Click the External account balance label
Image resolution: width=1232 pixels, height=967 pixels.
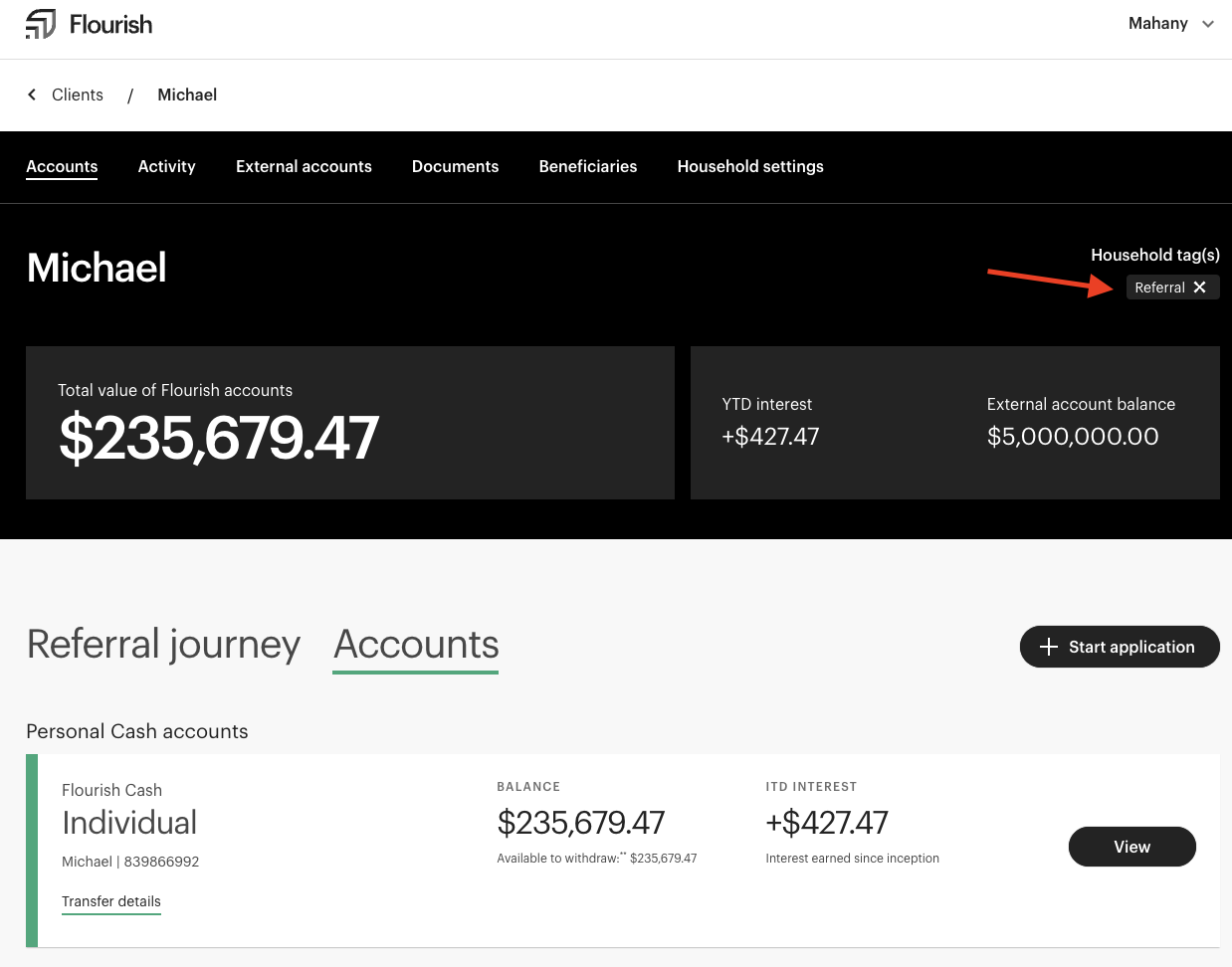[1081, 404]
